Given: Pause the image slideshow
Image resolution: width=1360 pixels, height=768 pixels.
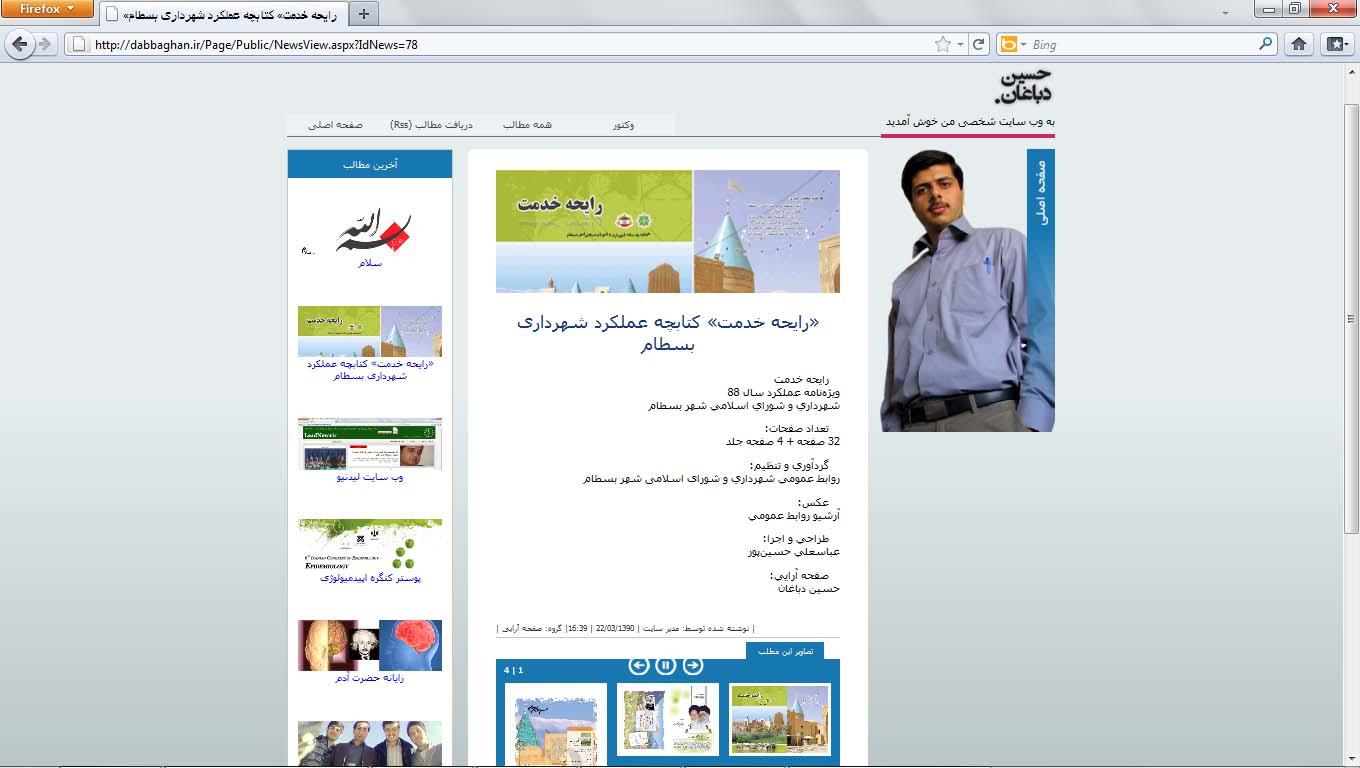Looking at the screenshot, I should [x=666, y=665].
